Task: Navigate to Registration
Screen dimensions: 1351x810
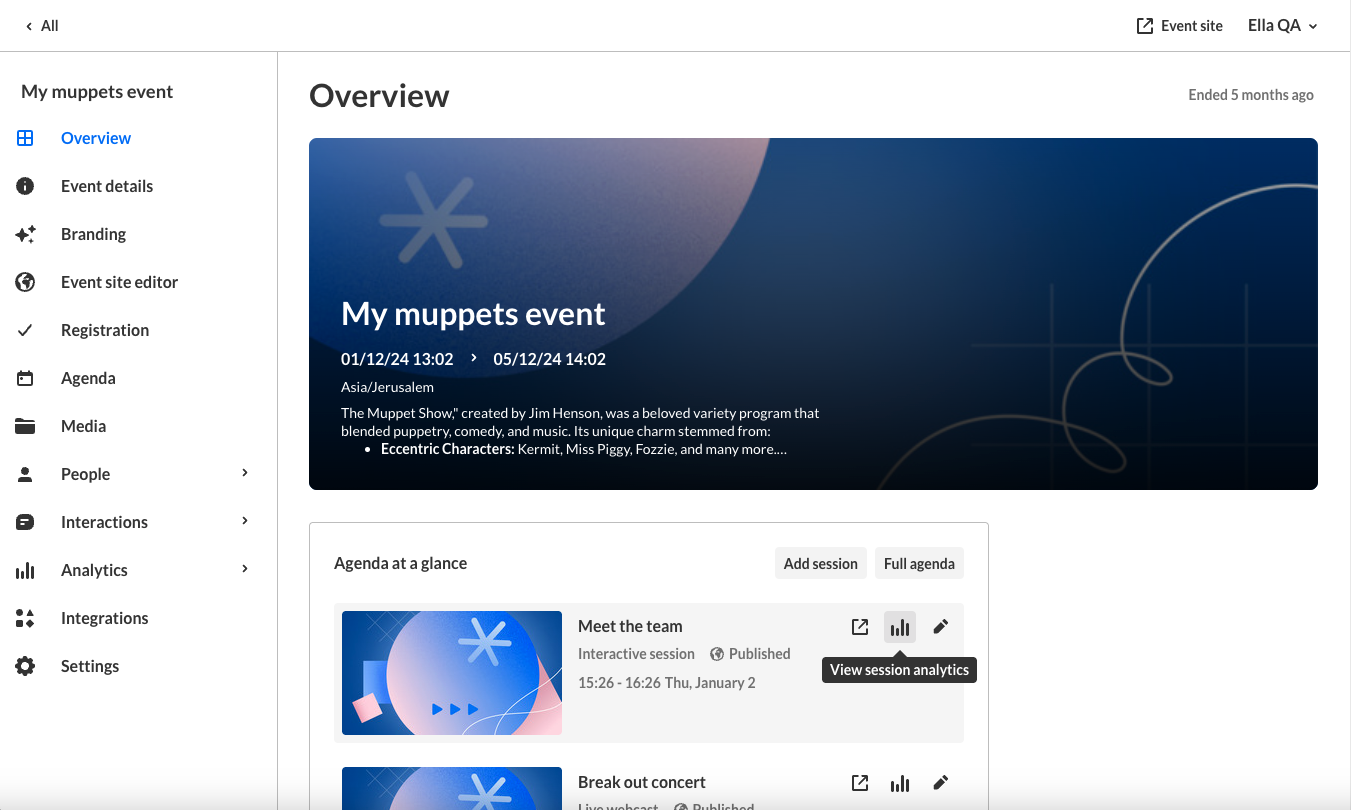Action: 105,330
